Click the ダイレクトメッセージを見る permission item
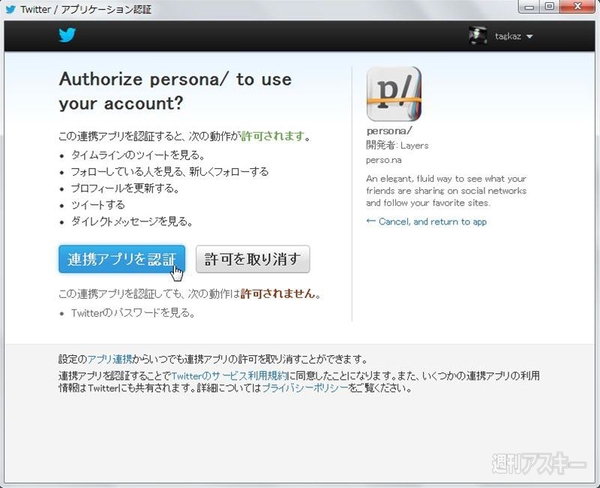Viewport: 600px width, 488px height. pyautogui.click(x=132, y=222)
